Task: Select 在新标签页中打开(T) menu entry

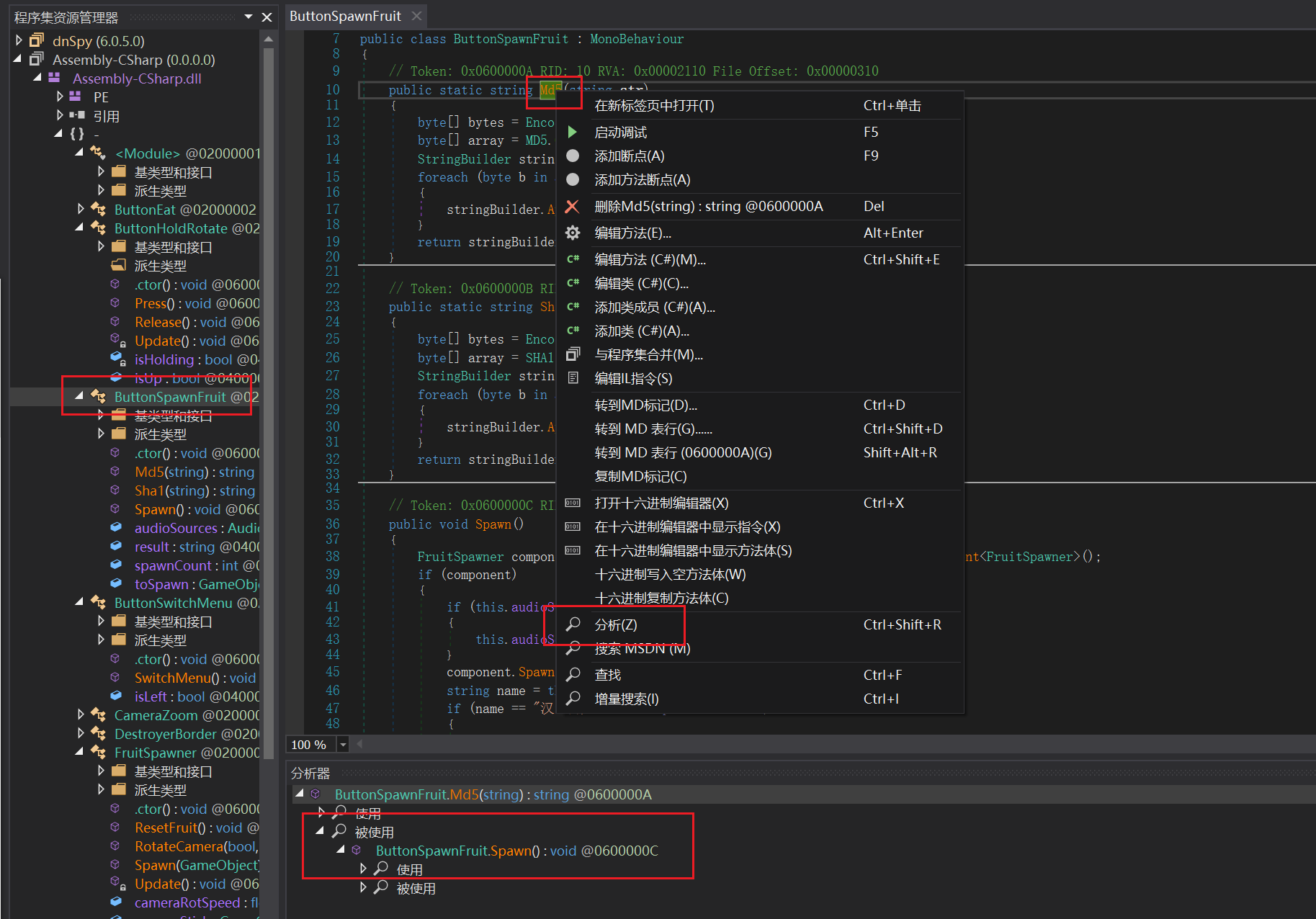Action: (x=654, y=106)
